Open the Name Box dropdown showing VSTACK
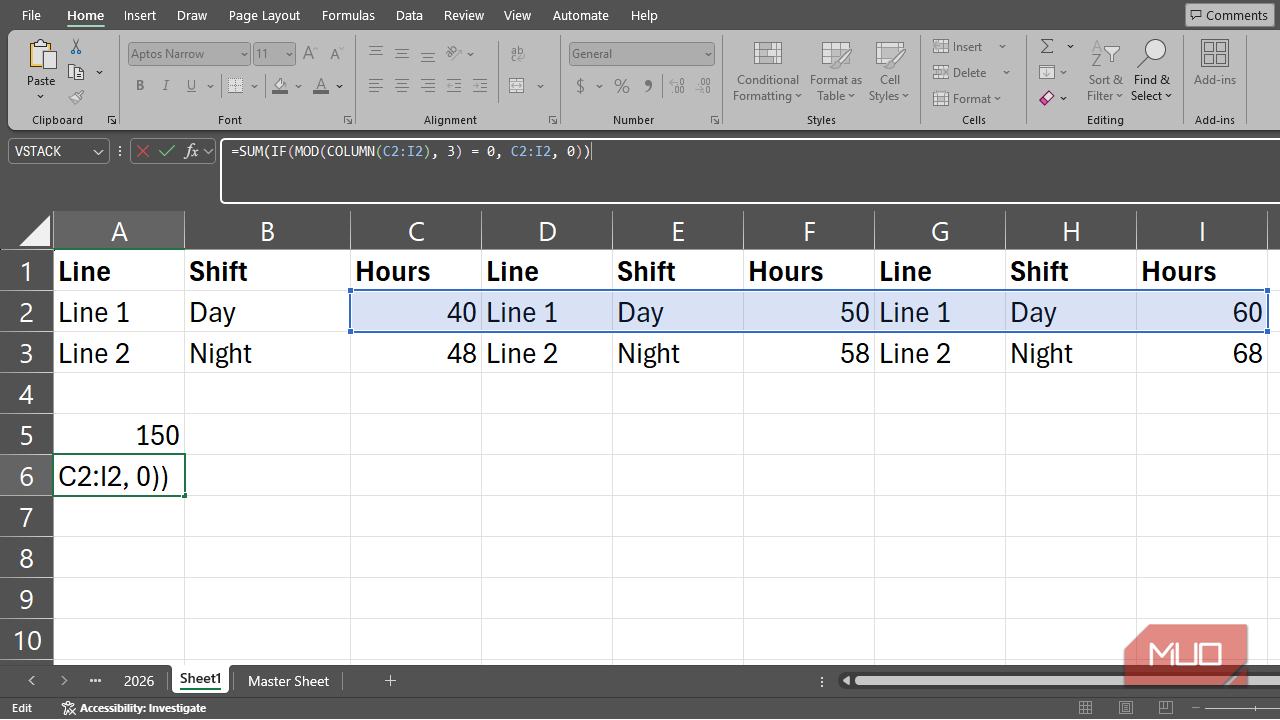 98,152
